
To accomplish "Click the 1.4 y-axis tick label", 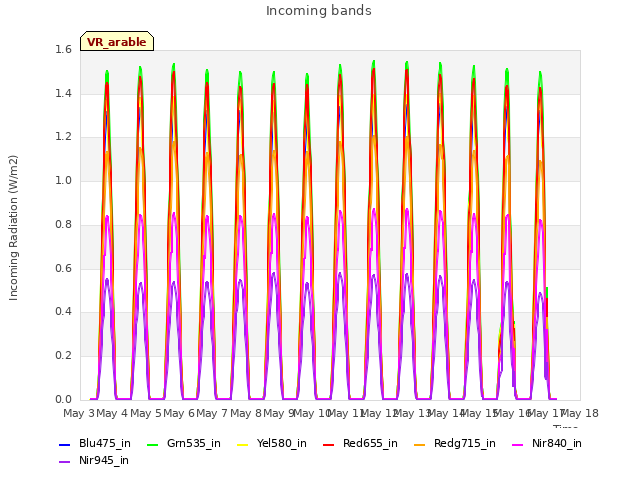I will coord(63,93).
